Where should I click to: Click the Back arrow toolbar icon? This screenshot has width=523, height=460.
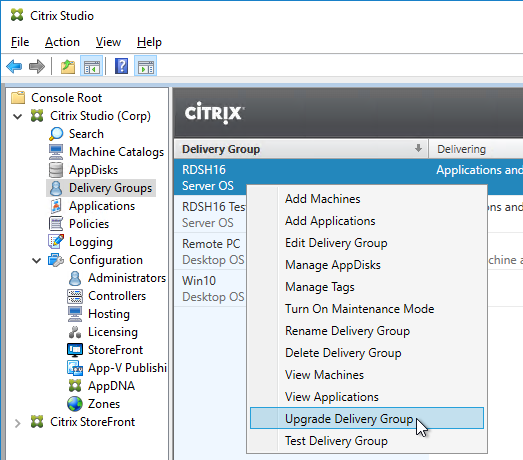click(14, 66)
